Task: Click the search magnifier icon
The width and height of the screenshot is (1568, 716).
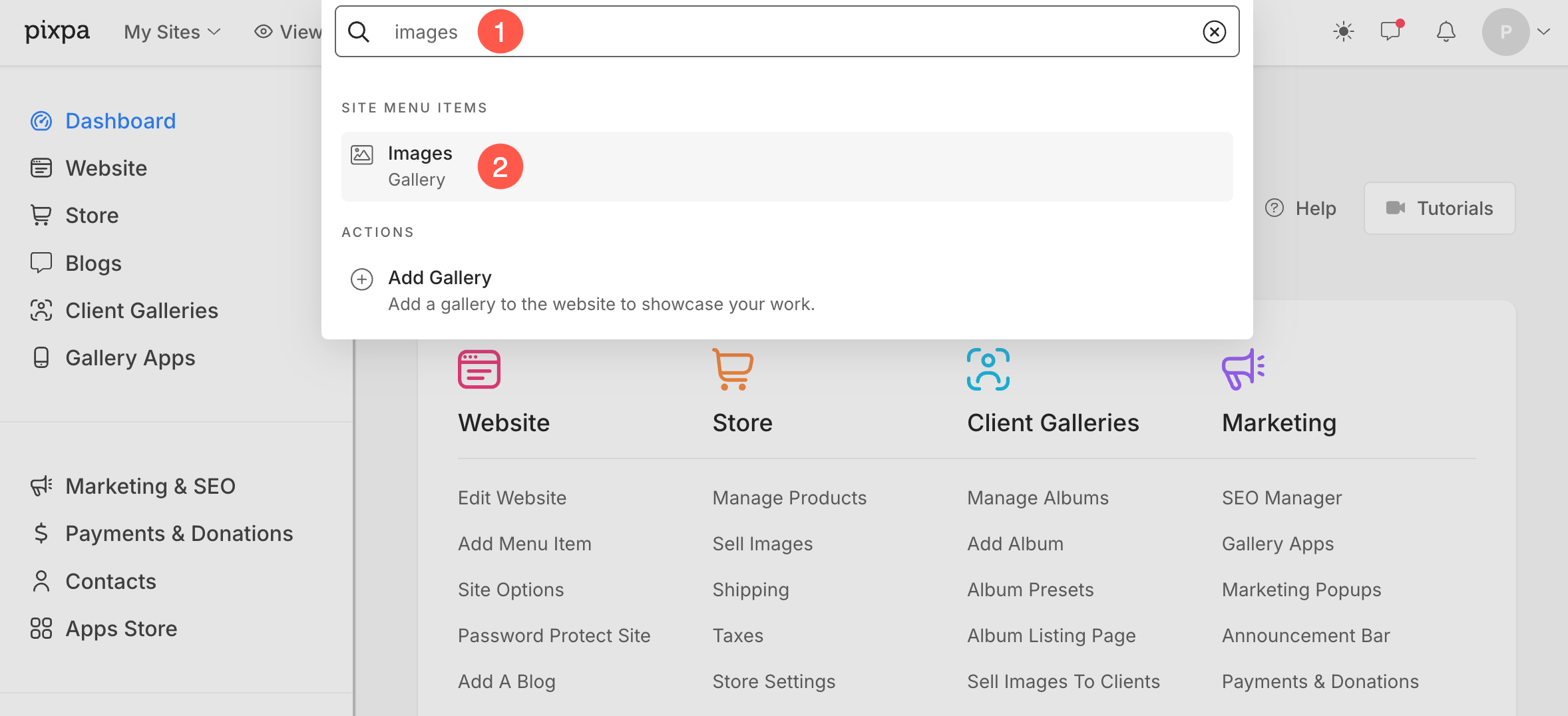Action: pyautogui.click(x=359, y=31)
